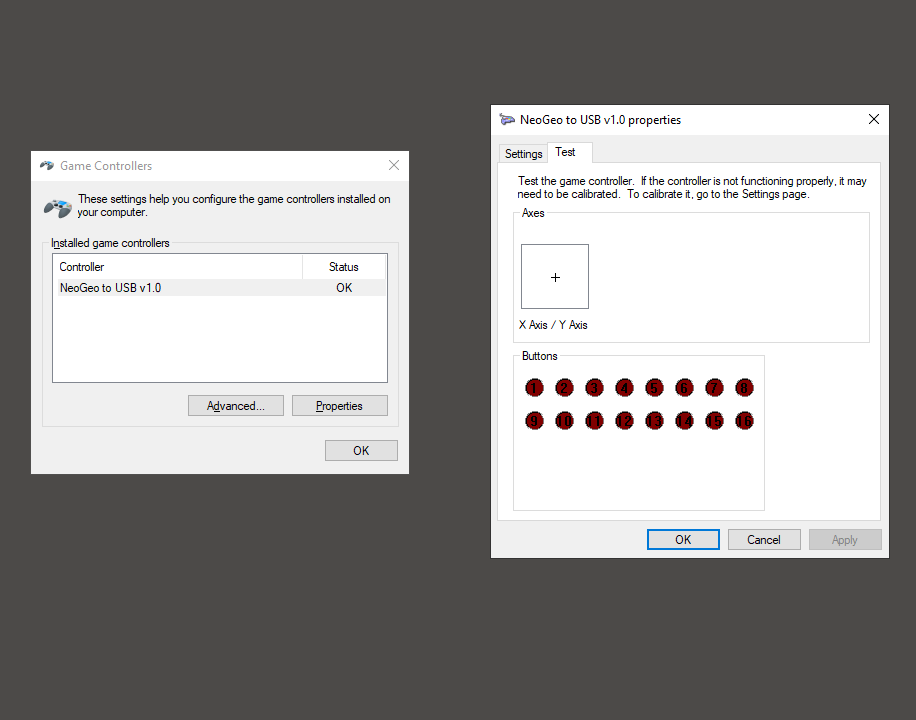916x720 pixels.
Task: Click button 9 indicator in Buttons group
Action: coord(534,421)
